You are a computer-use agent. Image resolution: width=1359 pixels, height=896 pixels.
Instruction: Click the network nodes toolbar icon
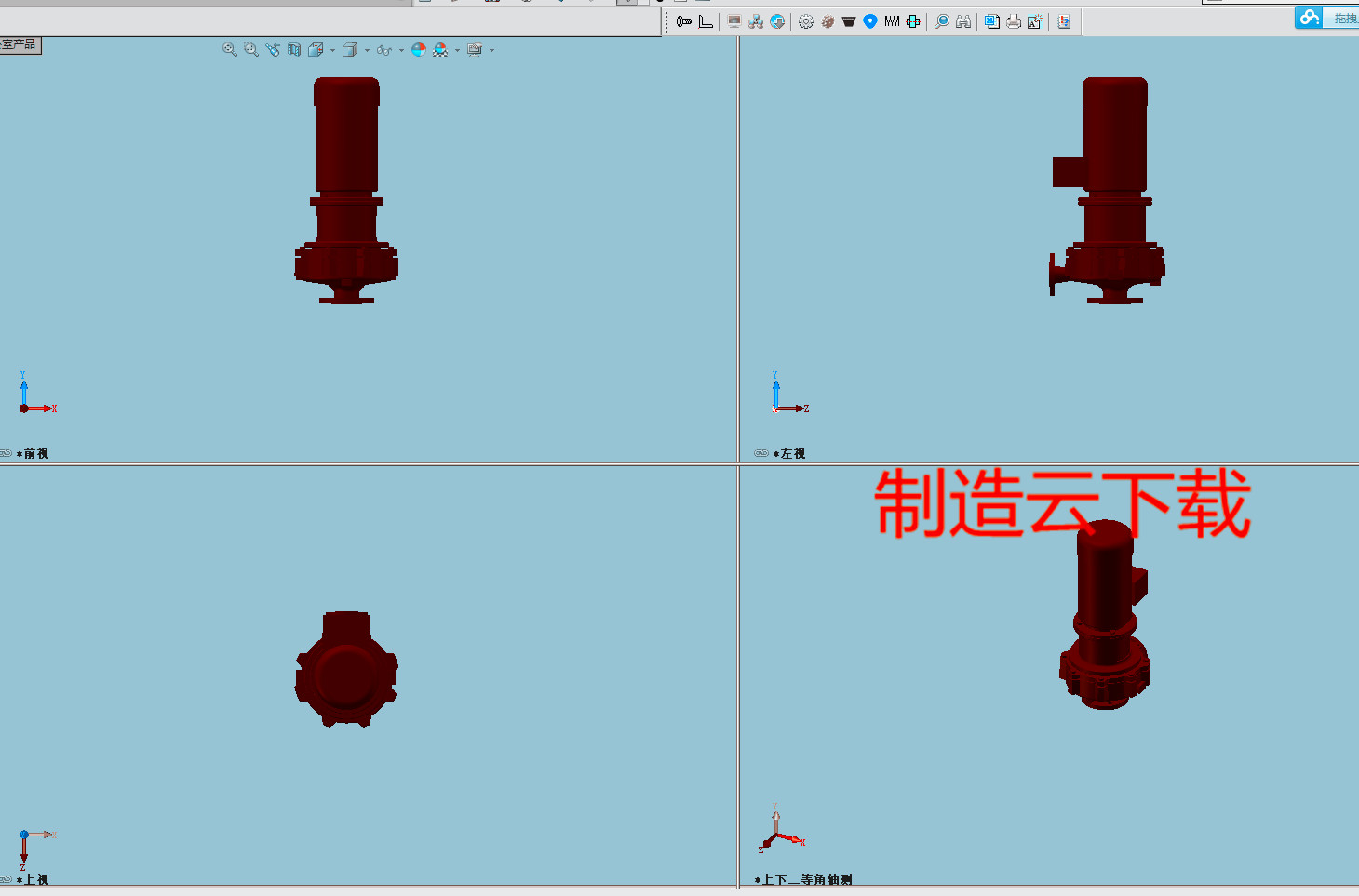click(756, 21)
